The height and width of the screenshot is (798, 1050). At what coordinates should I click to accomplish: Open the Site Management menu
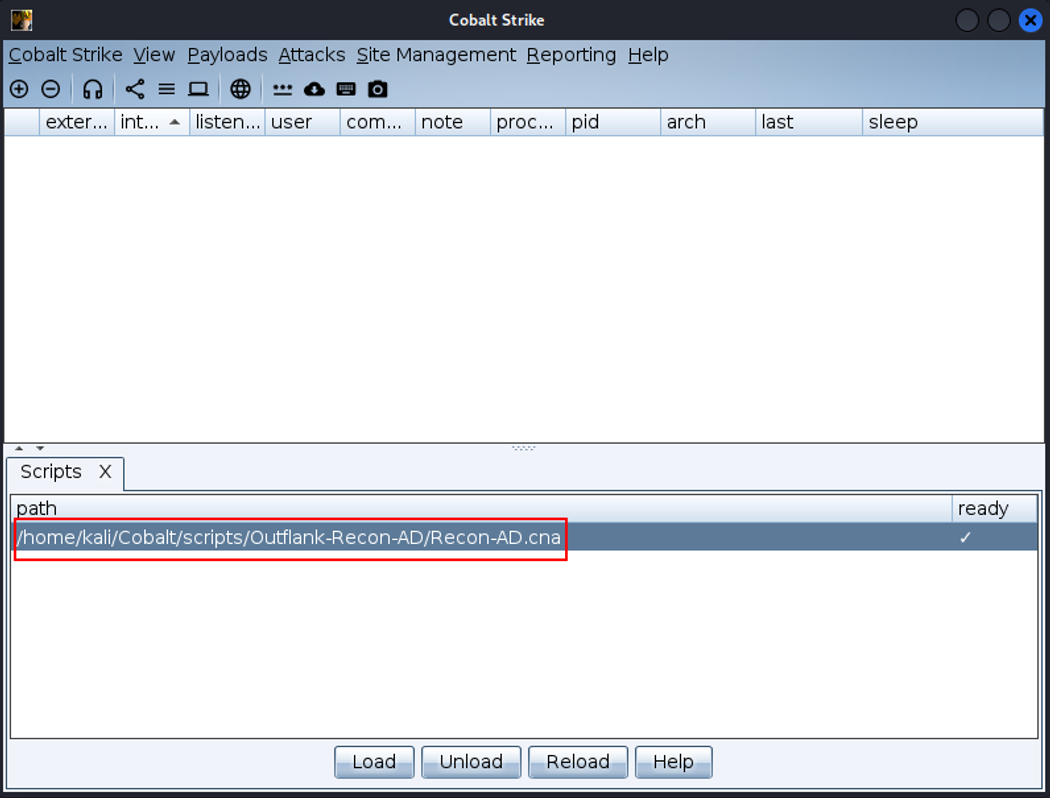click(436, 55)
